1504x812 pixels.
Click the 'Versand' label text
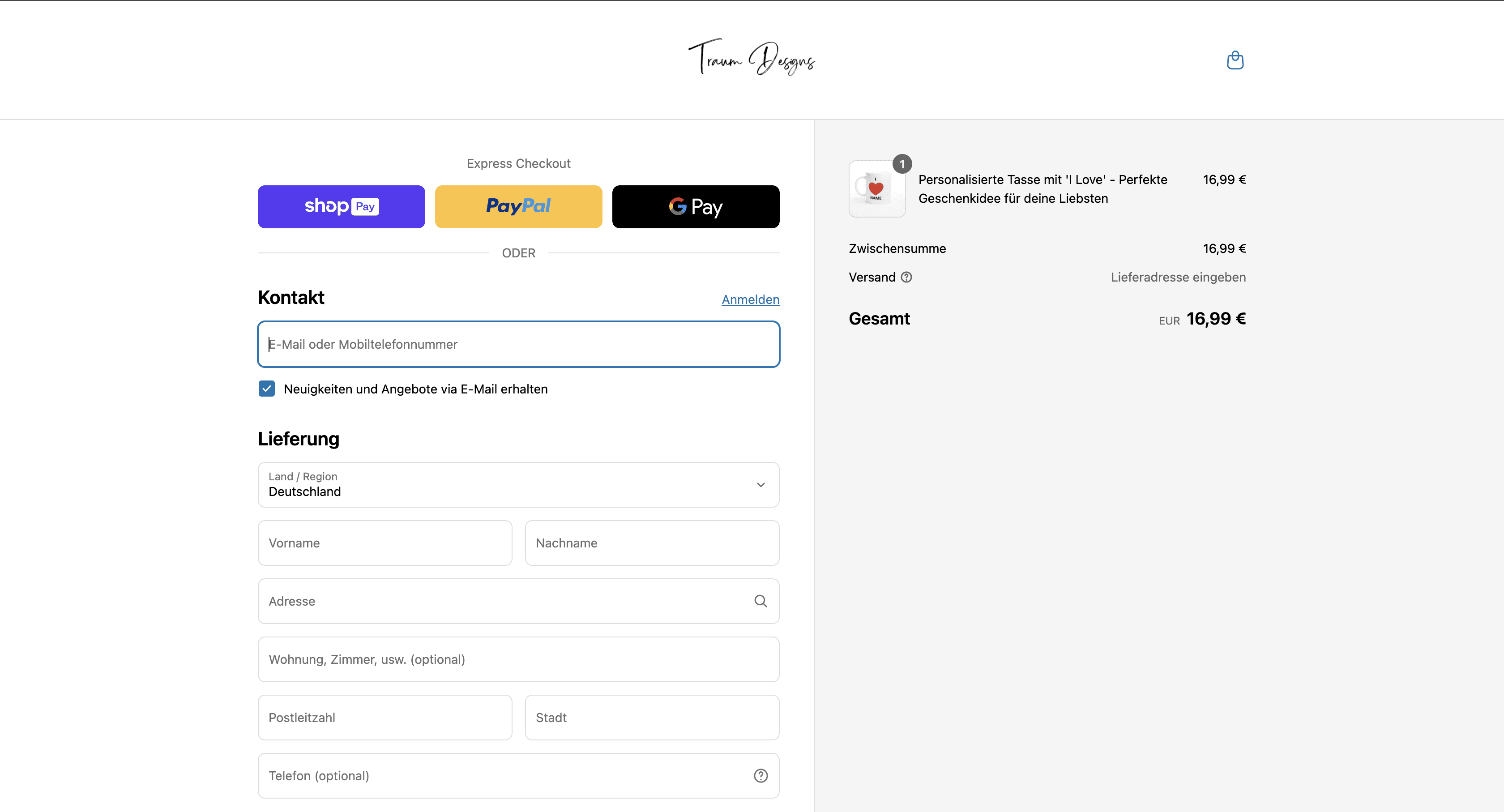(x=872, y=277)
